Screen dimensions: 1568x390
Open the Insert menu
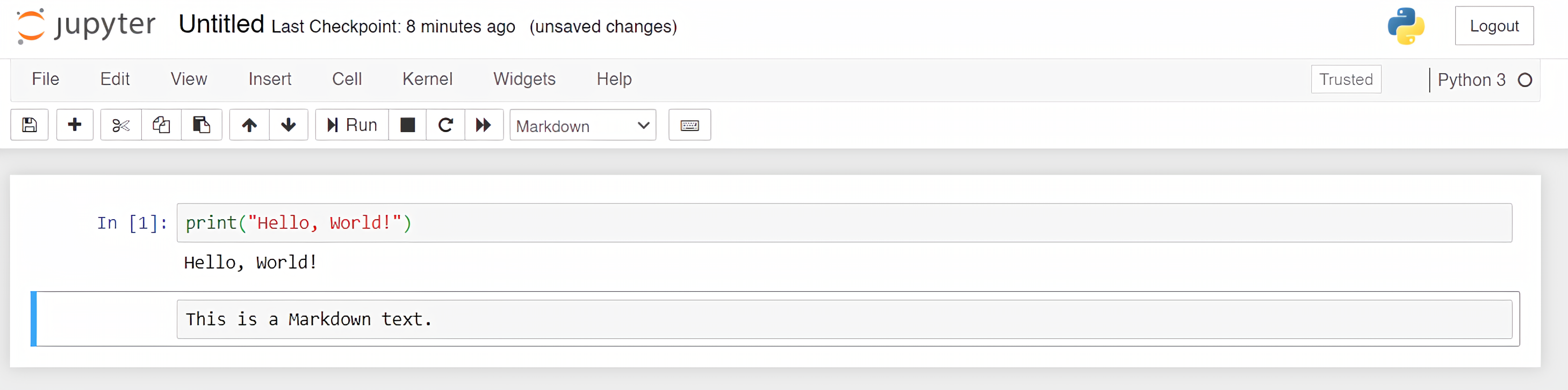tap(270, 79)
